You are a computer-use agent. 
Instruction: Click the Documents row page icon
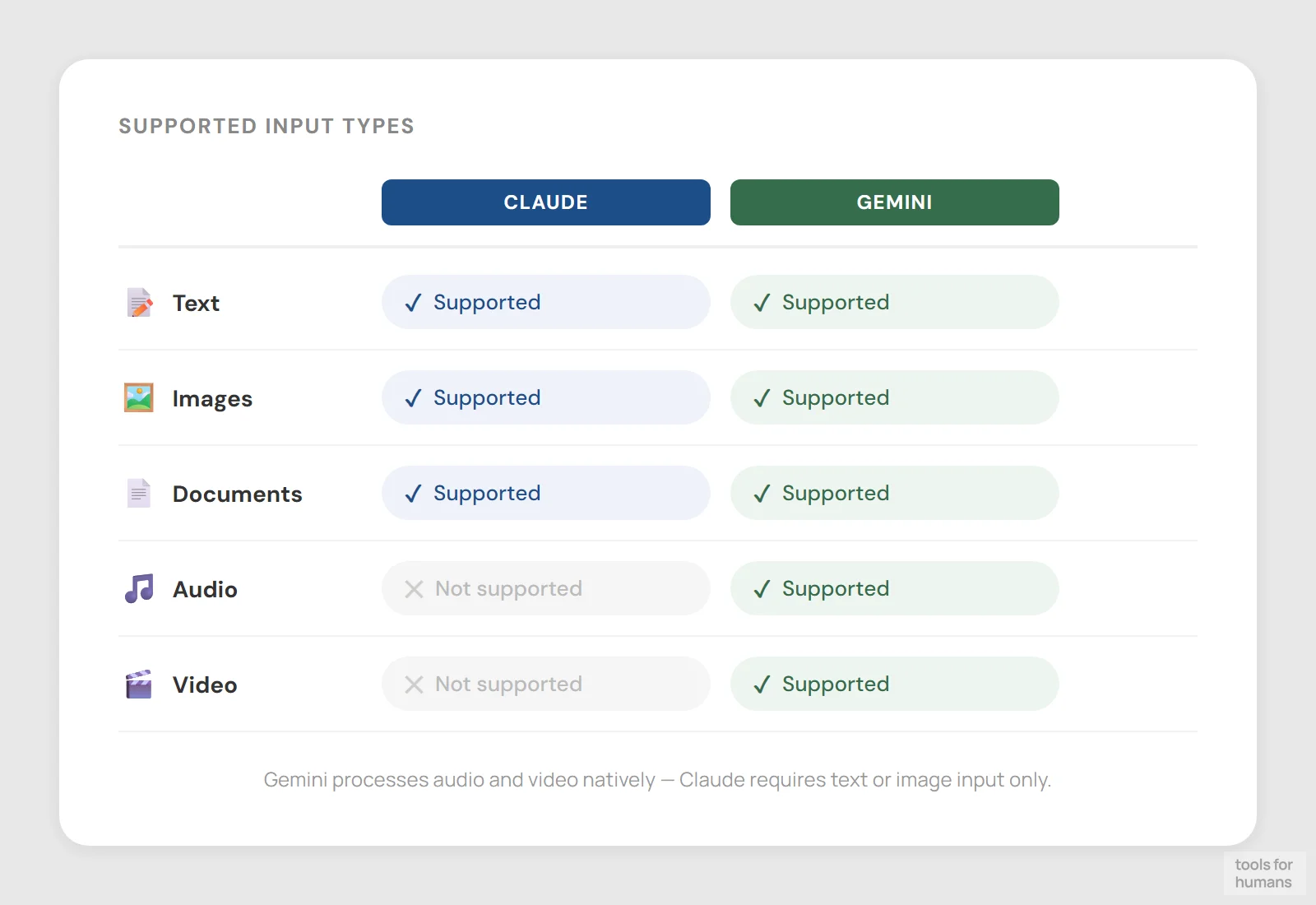pyautogui.click(x=139, y=494)
